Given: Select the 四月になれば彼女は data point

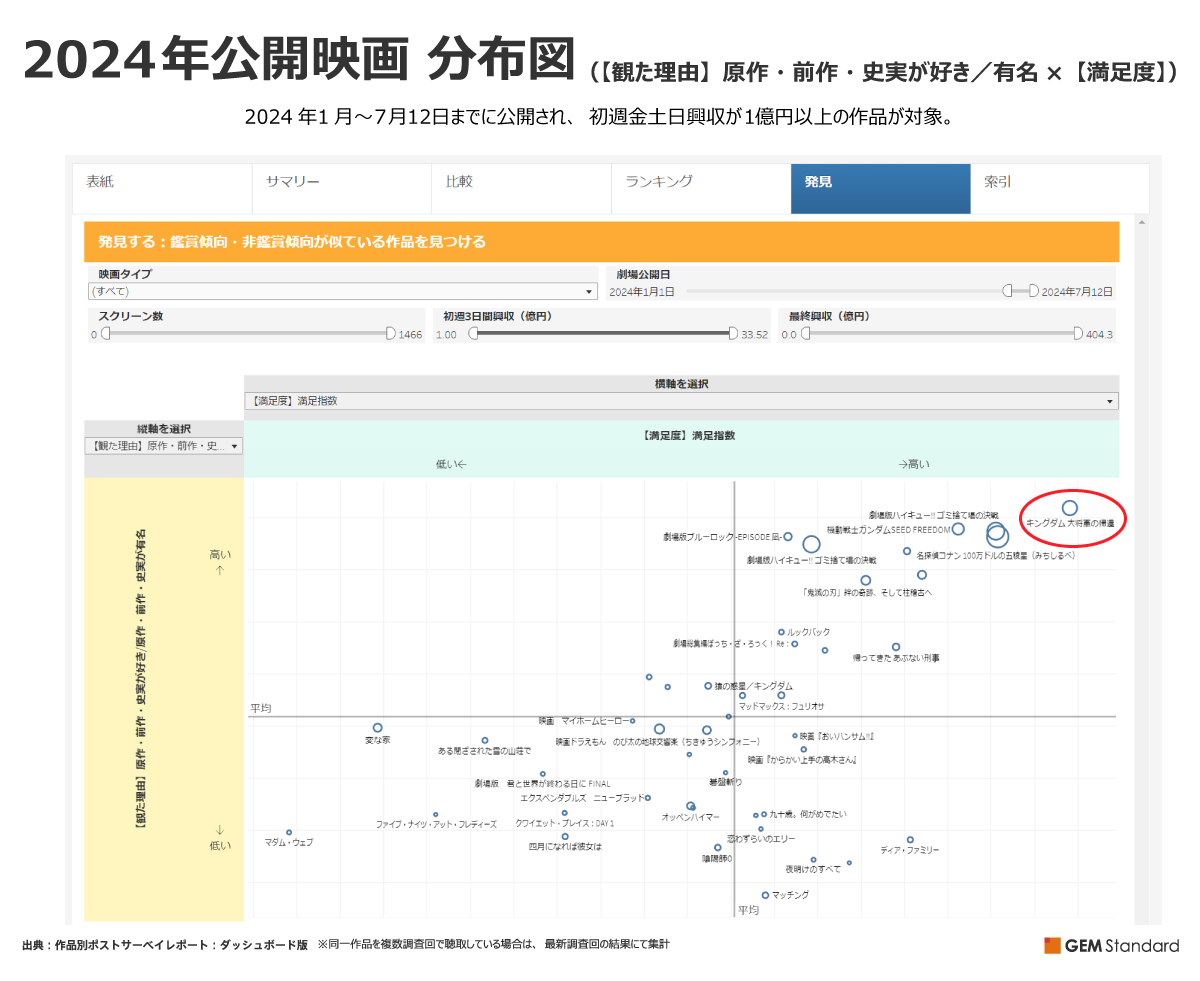Looking at the screenshot, I should 565,836.
